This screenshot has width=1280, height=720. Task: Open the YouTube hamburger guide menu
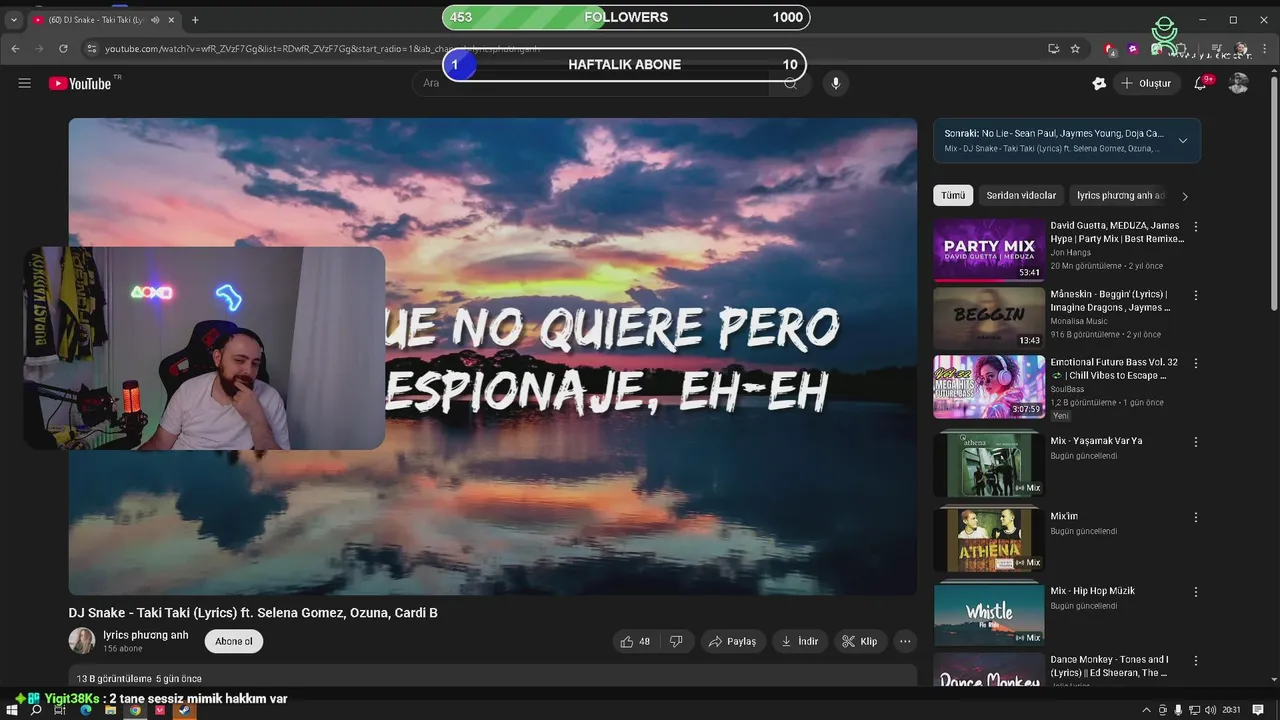click(x=25, y=83)
